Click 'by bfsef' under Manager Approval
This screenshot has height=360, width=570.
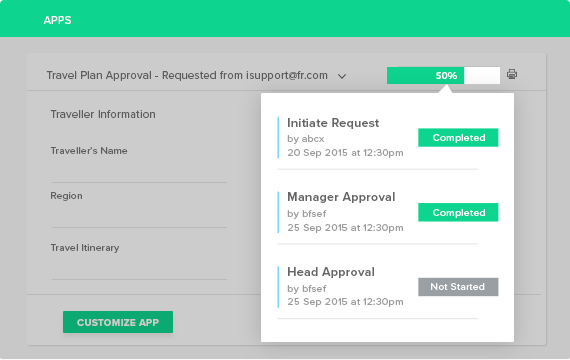coord(307,214)
